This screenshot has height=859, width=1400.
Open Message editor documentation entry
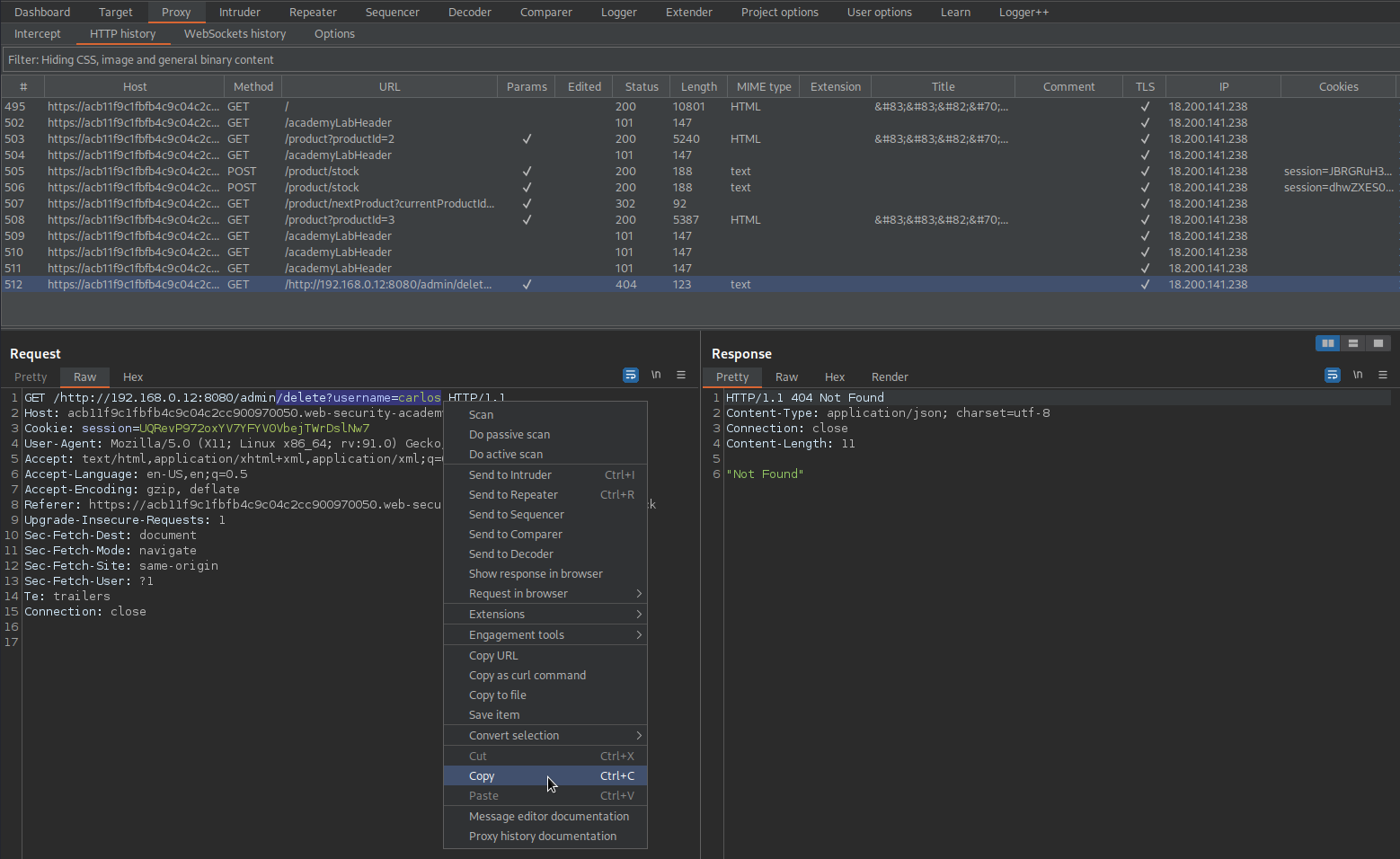tap(545, 816)
